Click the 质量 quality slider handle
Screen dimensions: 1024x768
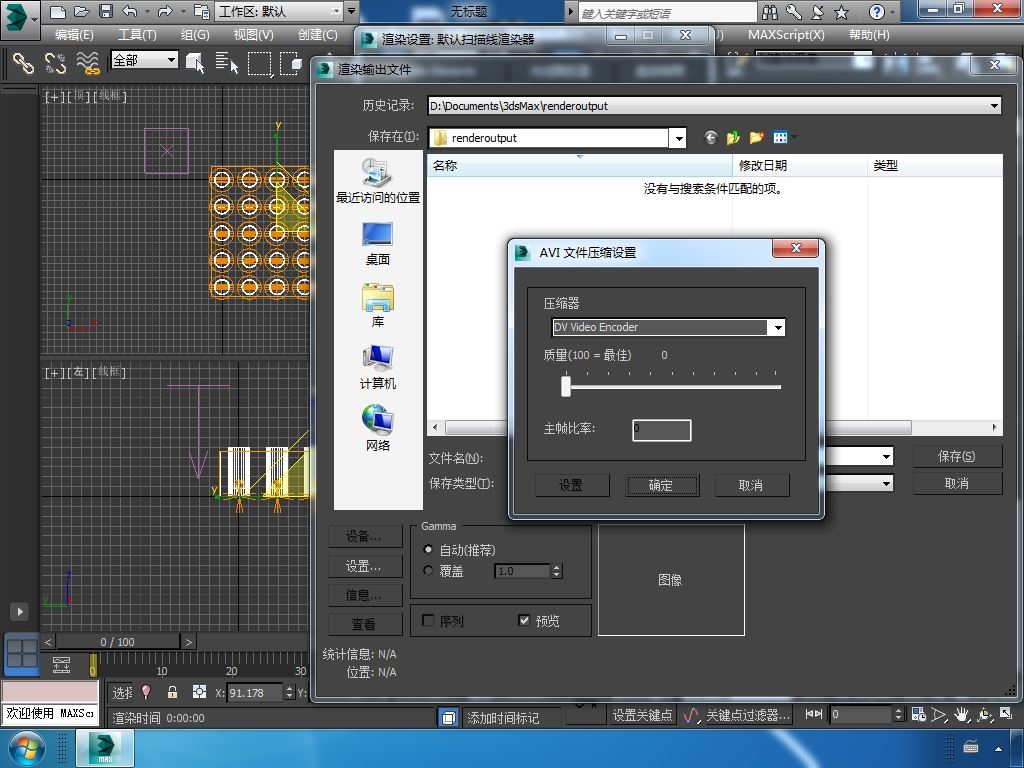[566, 385]
